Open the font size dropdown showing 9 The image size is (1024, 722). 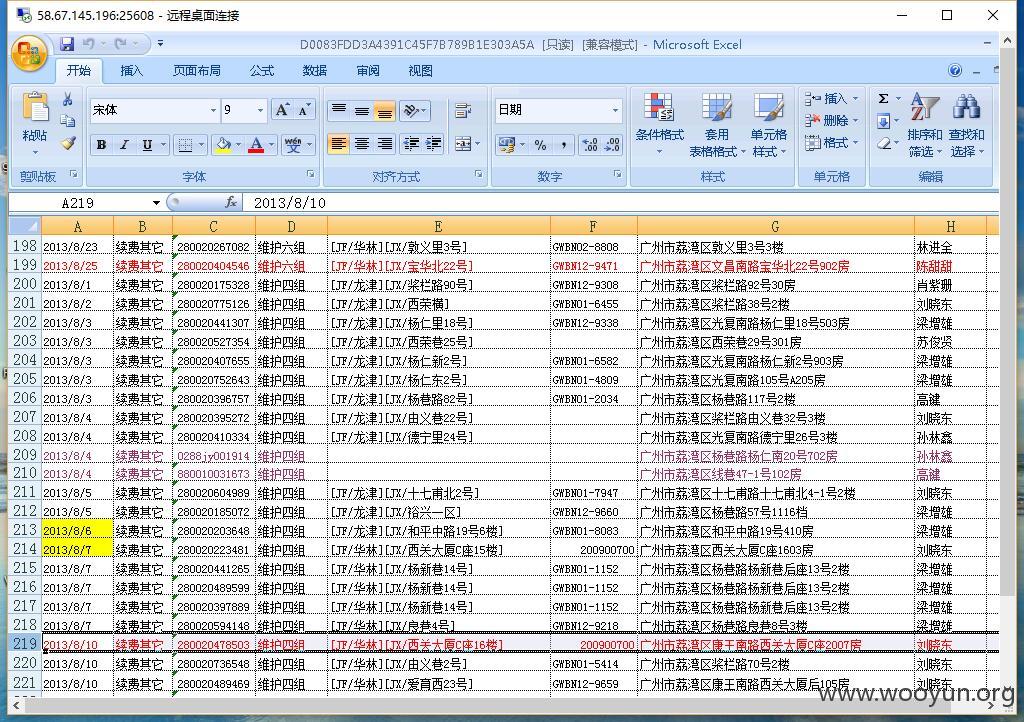pos(260,110)
